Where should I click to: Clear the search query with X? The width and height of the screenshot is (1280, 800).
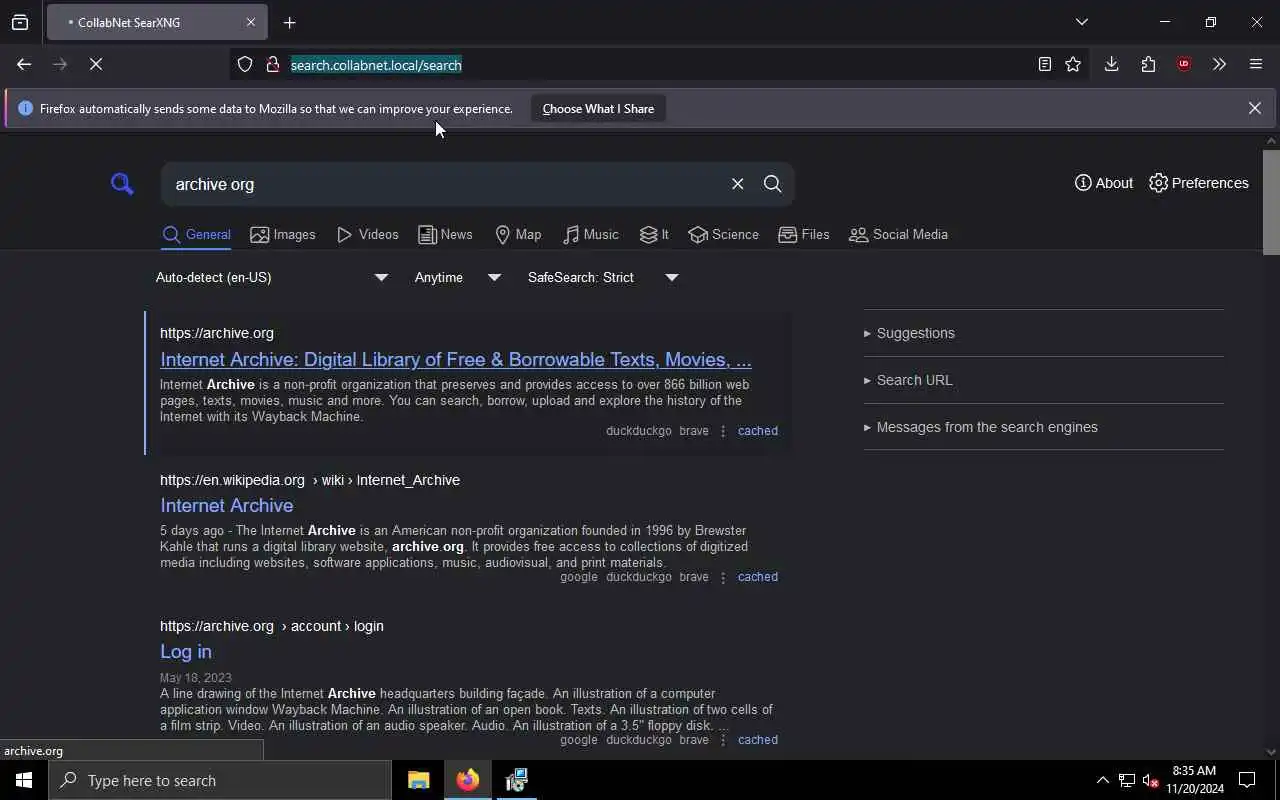[737, 184]
